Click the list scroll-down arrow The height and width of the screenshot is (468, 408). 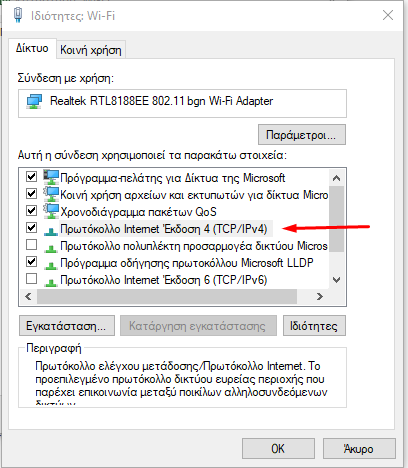coord(337,280)
